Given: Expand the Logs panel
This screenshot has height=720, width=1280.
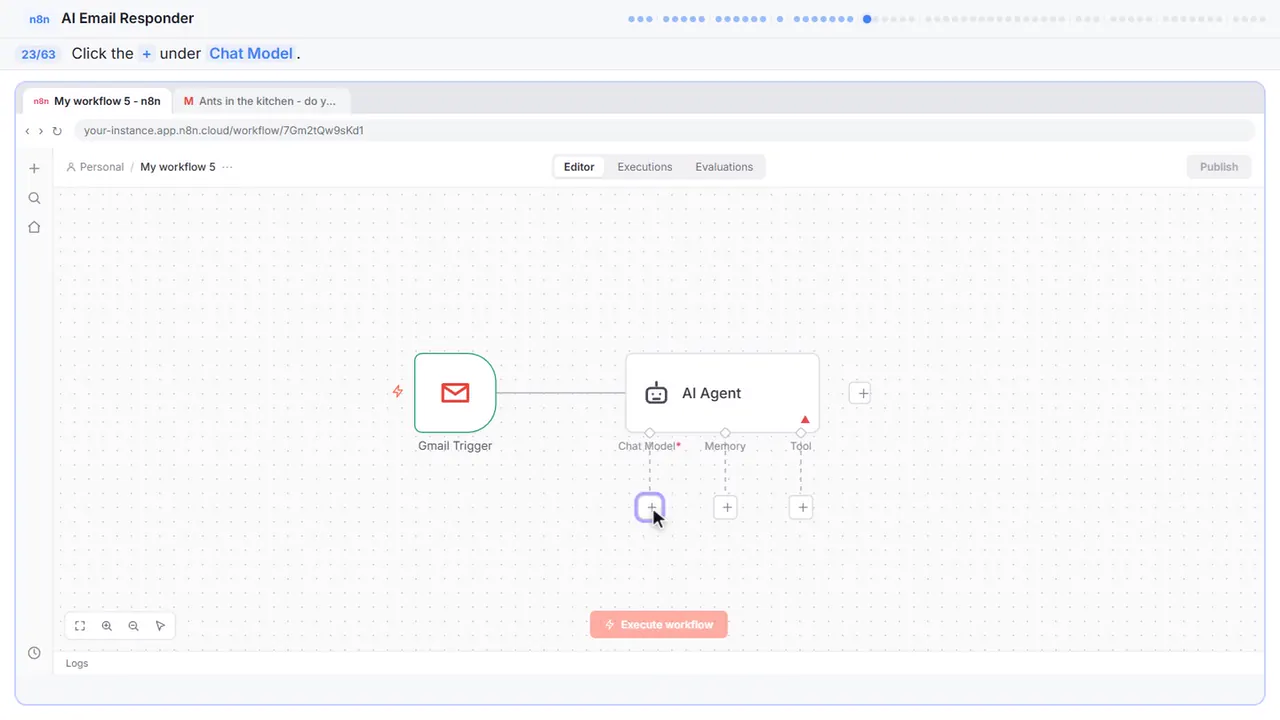Looking at the screenshot, I should click(x=77, y=663).
